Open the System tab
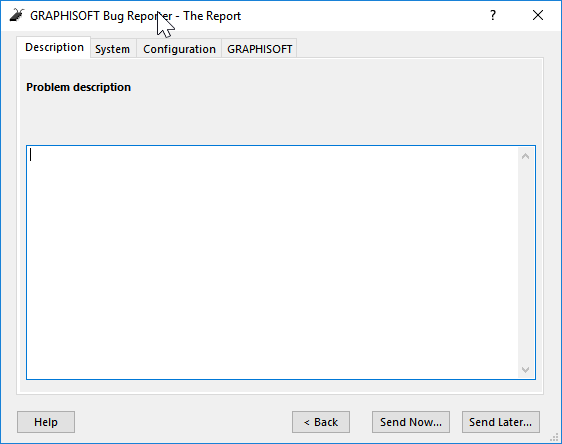 113,49
